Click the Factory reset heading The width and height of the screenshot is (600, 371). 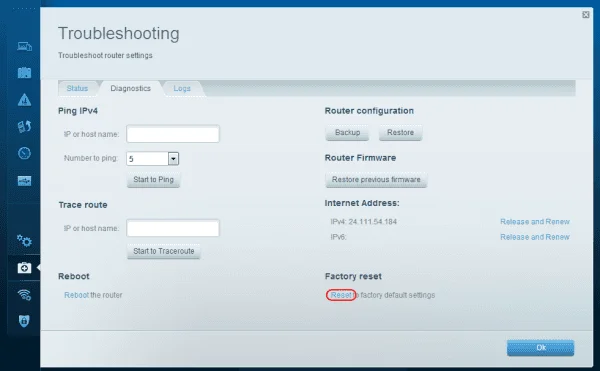(353, 276)
